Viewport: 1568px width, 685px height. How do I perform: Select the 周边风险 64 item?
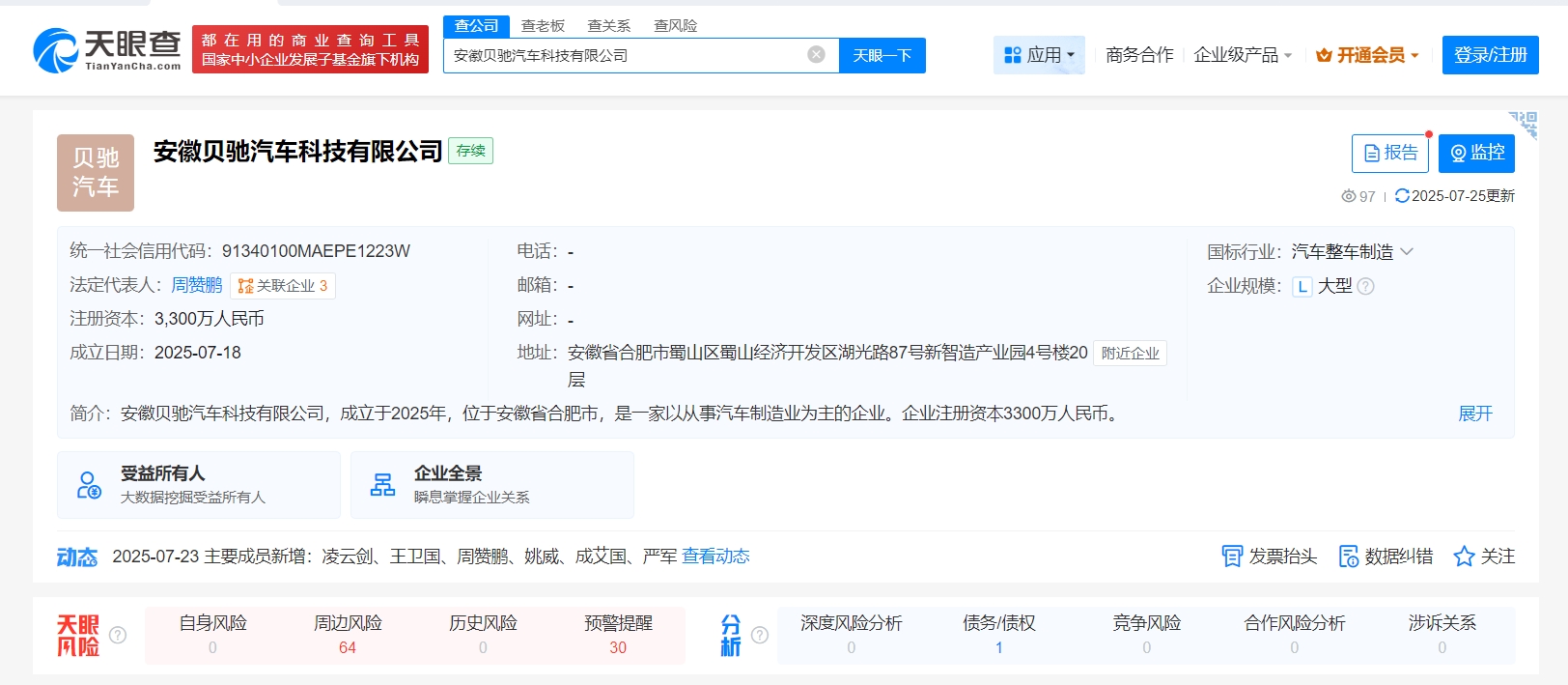[348, 635]
